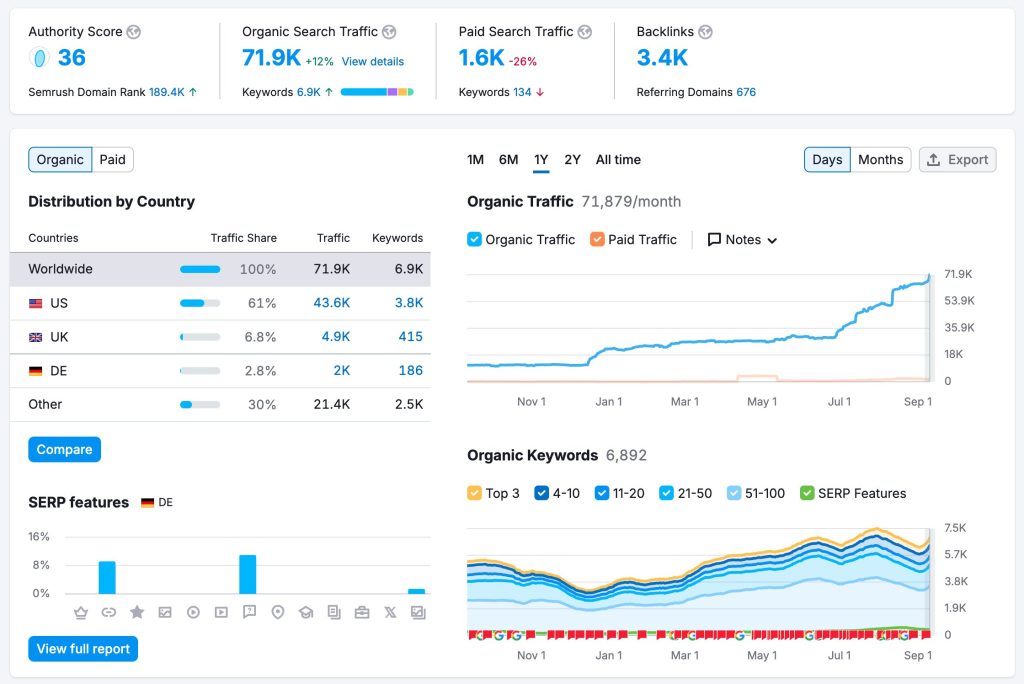Click the X (Twitter) SERP feature icon
1024x684 pixels.
pos(390,612)
